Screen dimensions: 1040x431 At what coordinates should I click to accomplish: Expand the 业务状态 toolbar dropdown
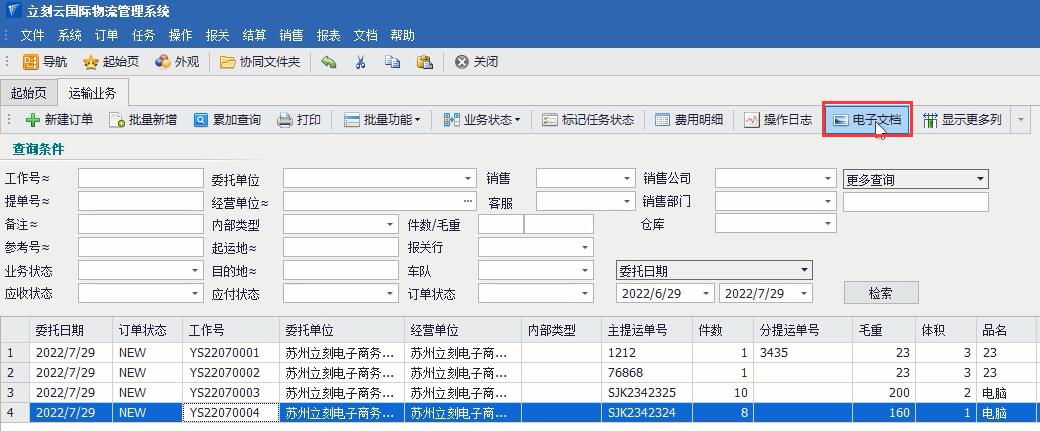pyautogui.click(x=482, y=120)
